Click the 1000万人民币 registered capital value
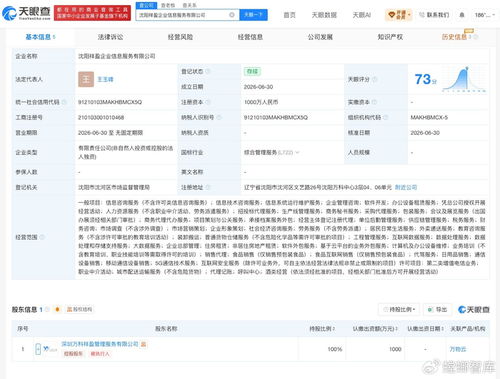 coord(261,102)
